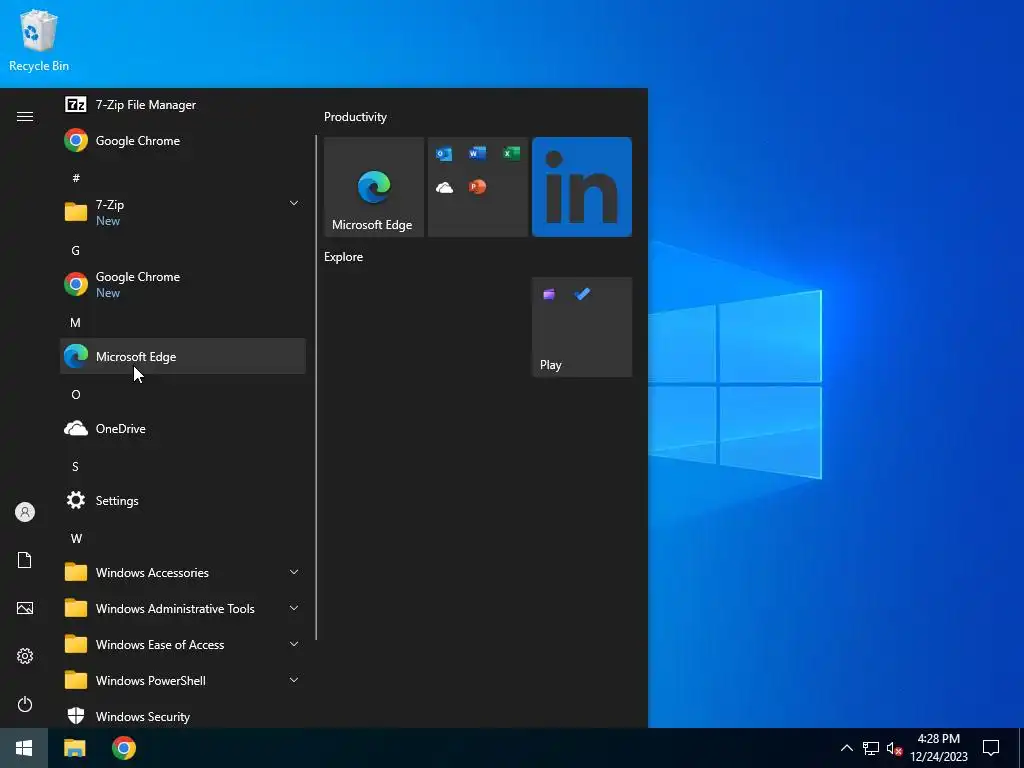The width and height of the screenshot is (1024, 768).
Task: Launch Google Chrome from the top of the list
Action: pyautogui.click(x=182, y=140)
